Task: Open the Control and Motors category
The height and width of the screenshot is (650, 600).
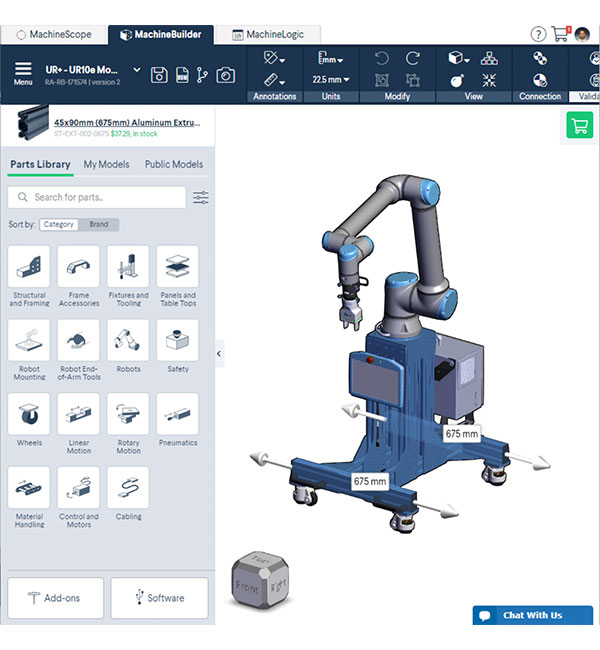Action: [79, 497]
